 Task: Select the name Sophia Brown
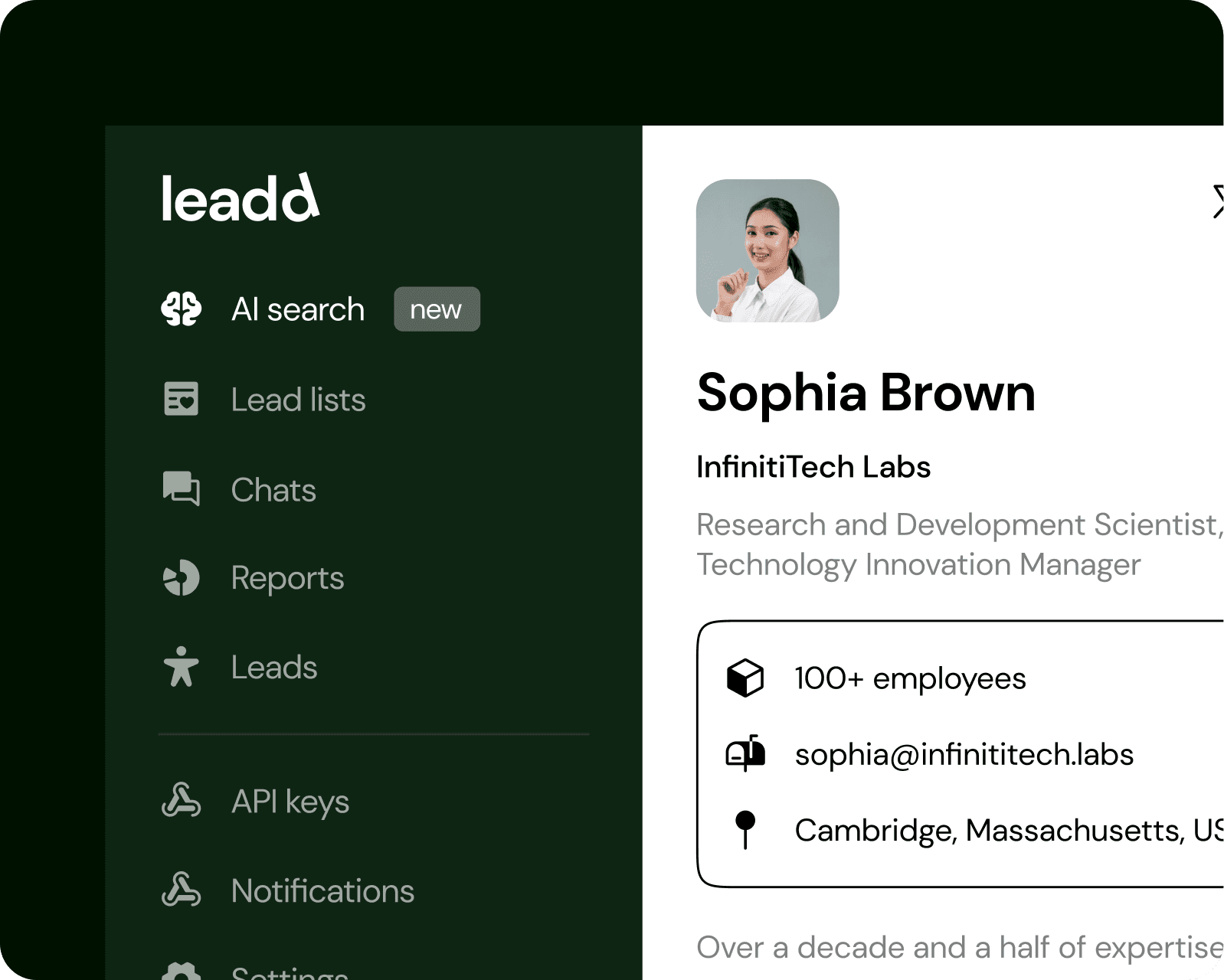(x=866, y=393)
